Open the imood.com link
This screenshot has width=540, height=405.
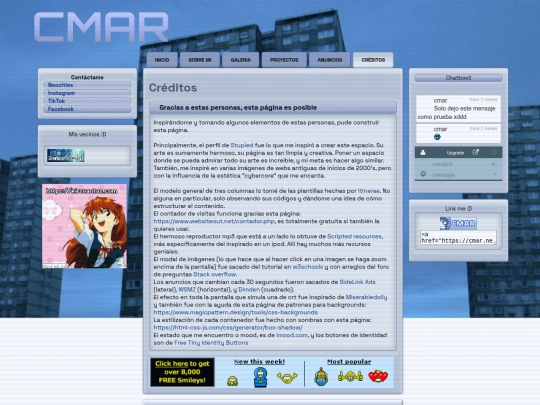click(291, 335)
